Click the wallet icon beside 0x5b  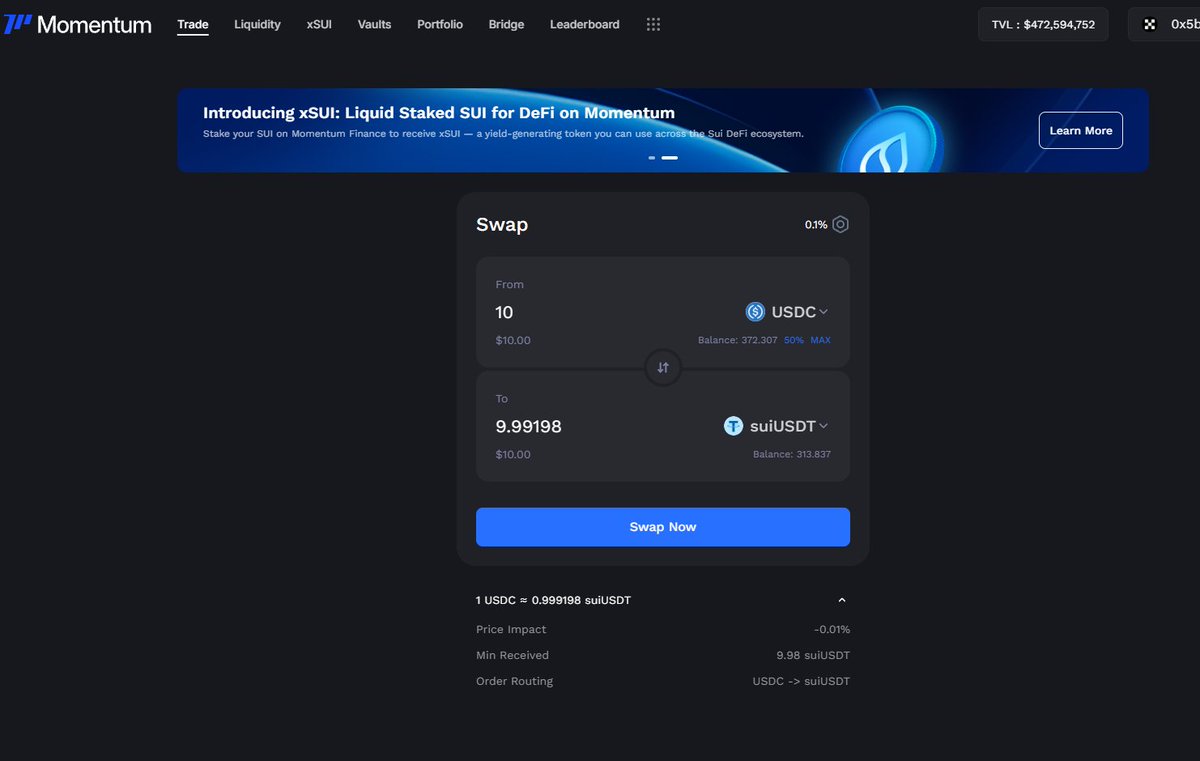point(1150,24)
